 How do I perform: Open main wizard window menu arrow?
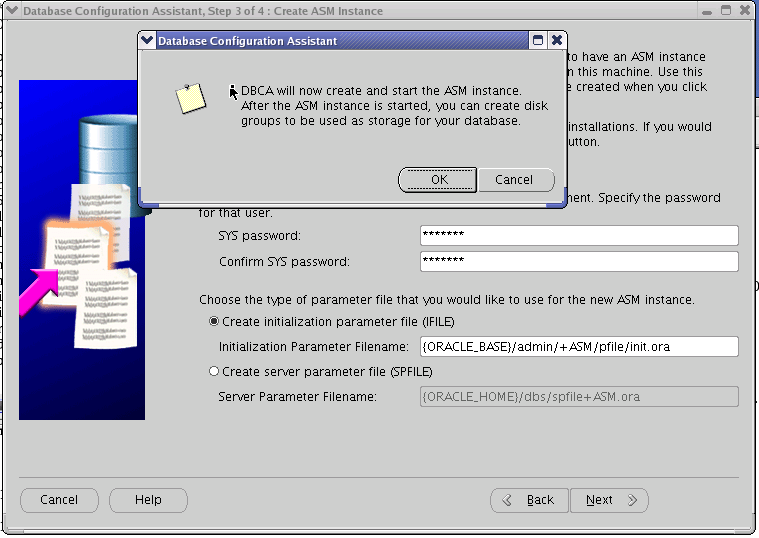point(12,10)
